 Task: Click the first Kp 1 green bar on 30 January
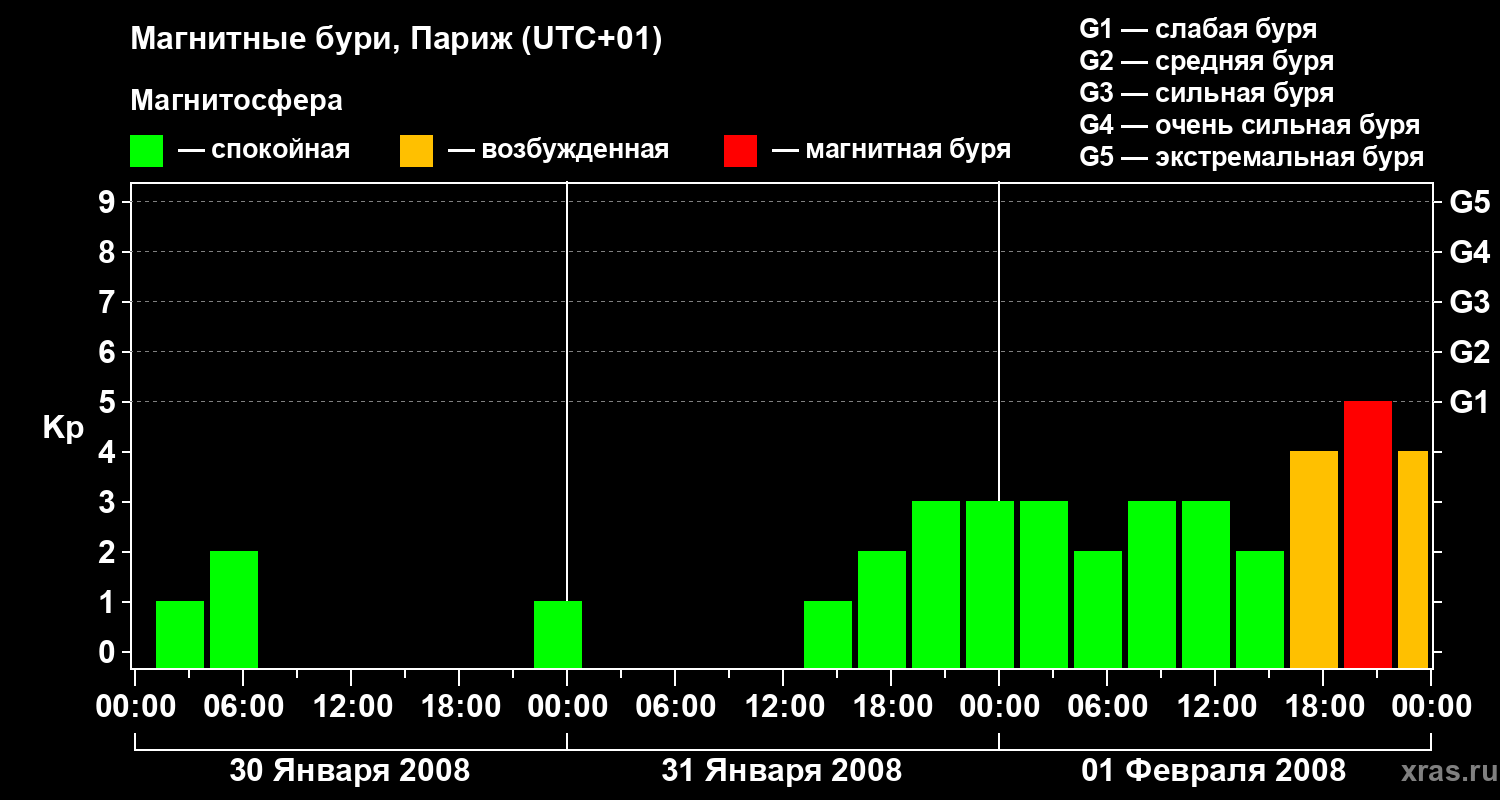click(x=180, y=634)
